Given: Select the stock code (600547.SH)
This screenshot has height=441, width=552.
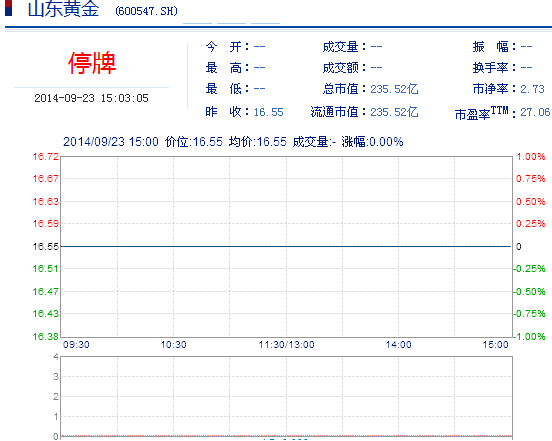Looking at the screenshot, I should pyautogui.click(x=146, y=11).
